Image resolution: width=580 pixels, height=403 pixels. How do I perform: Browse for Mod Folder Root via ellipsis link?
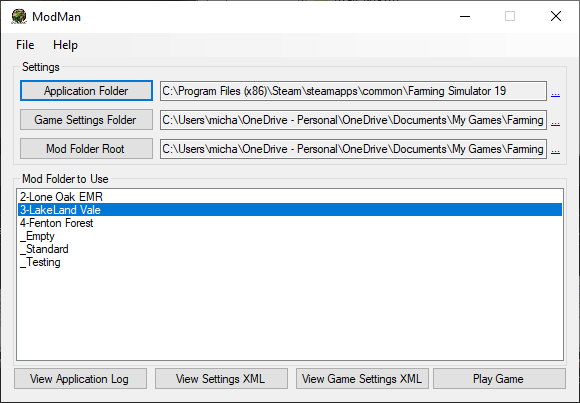click(555, 151)
